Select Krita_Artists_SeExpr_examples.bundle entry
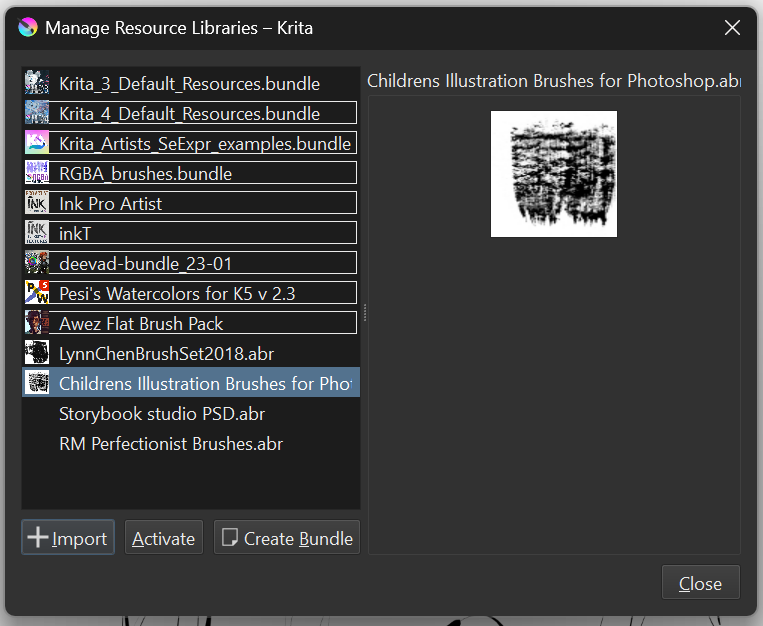763x626 pixels. 191,143
